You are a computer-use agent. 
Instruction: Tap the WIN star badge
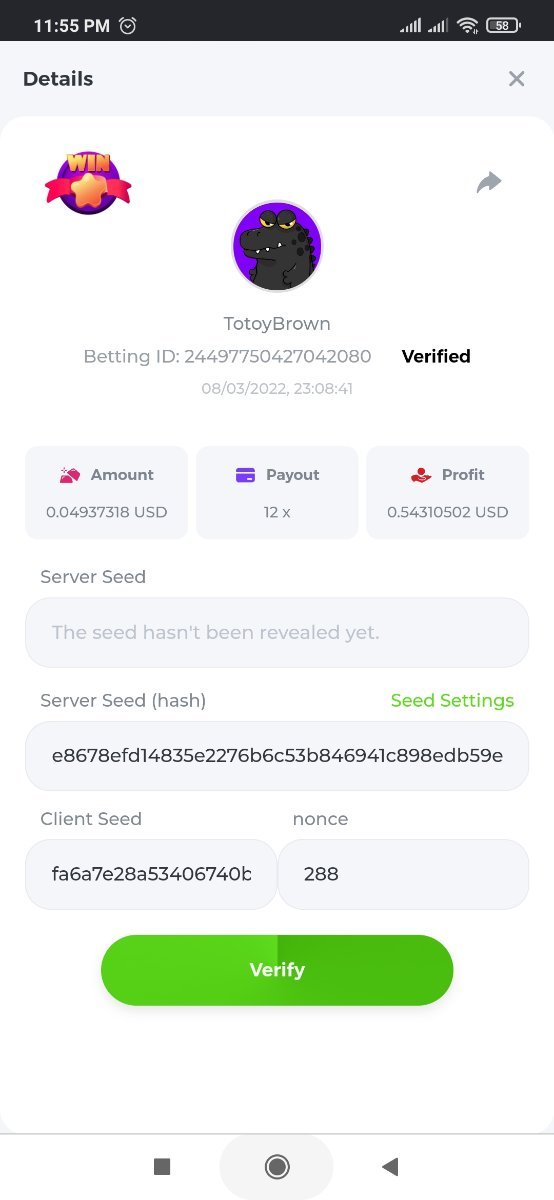(88, 182)
